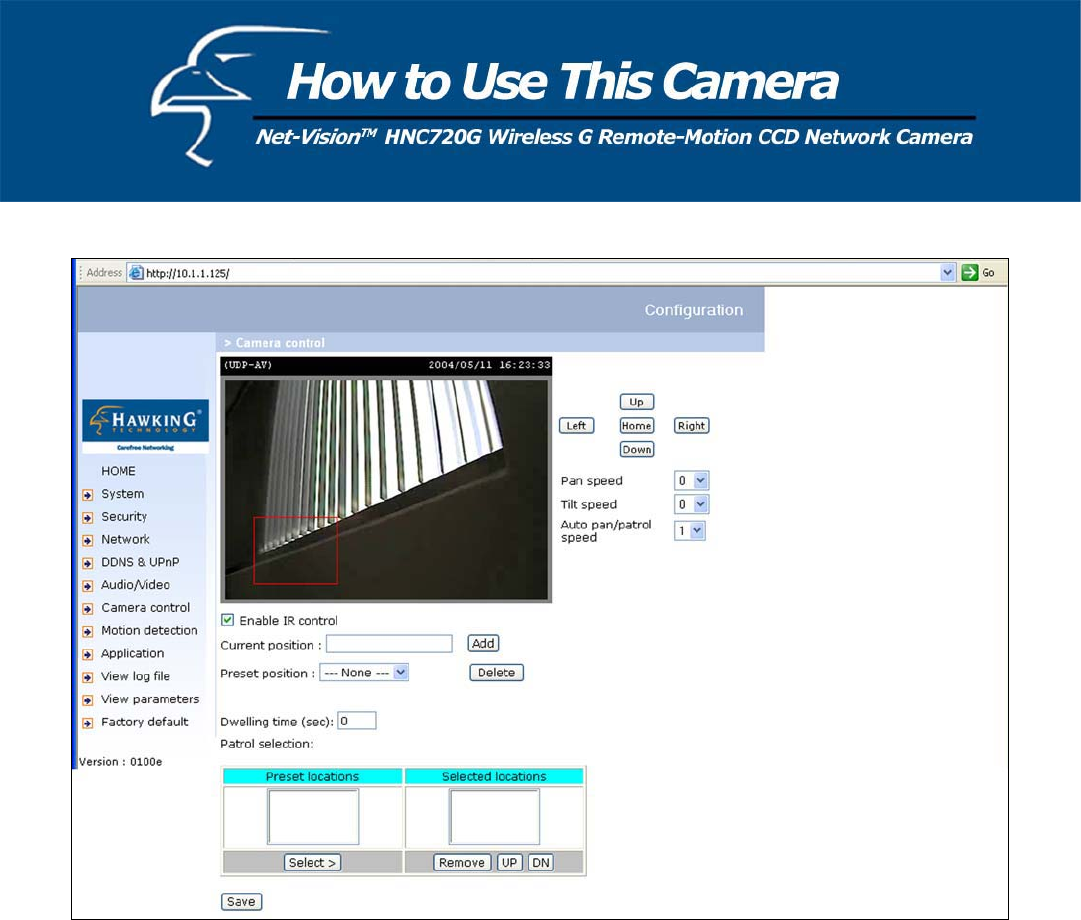Expand the address bar history dropdown

point(947,272)
